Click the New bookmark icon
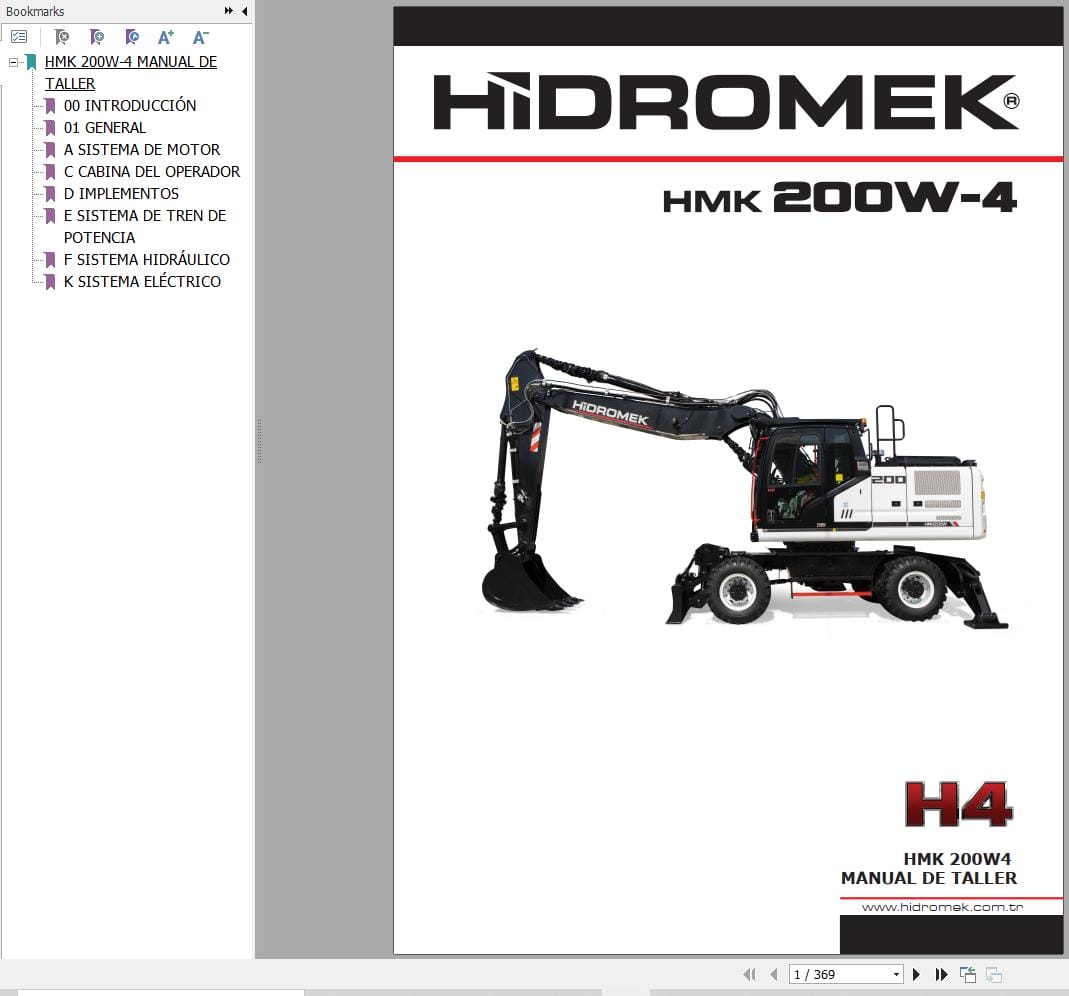The width and height of the screenshot is (1069, 996). [97, 36]
